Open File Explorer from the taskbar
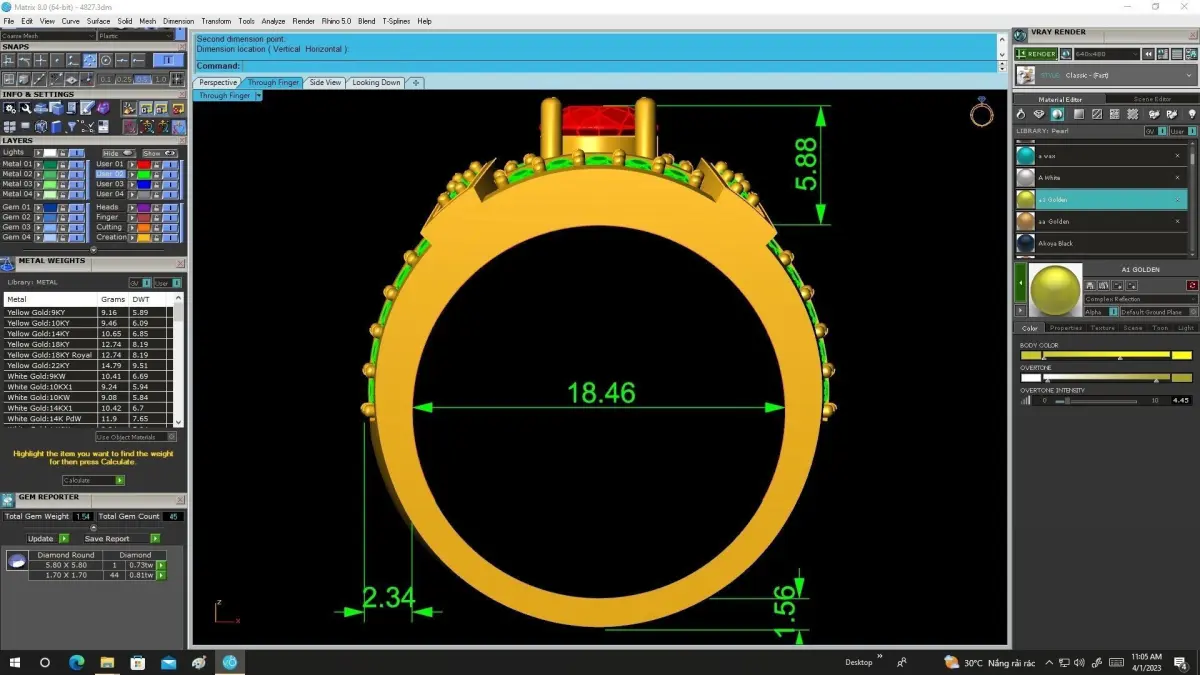The image size is (1200, 675). [x=107, y=662]
